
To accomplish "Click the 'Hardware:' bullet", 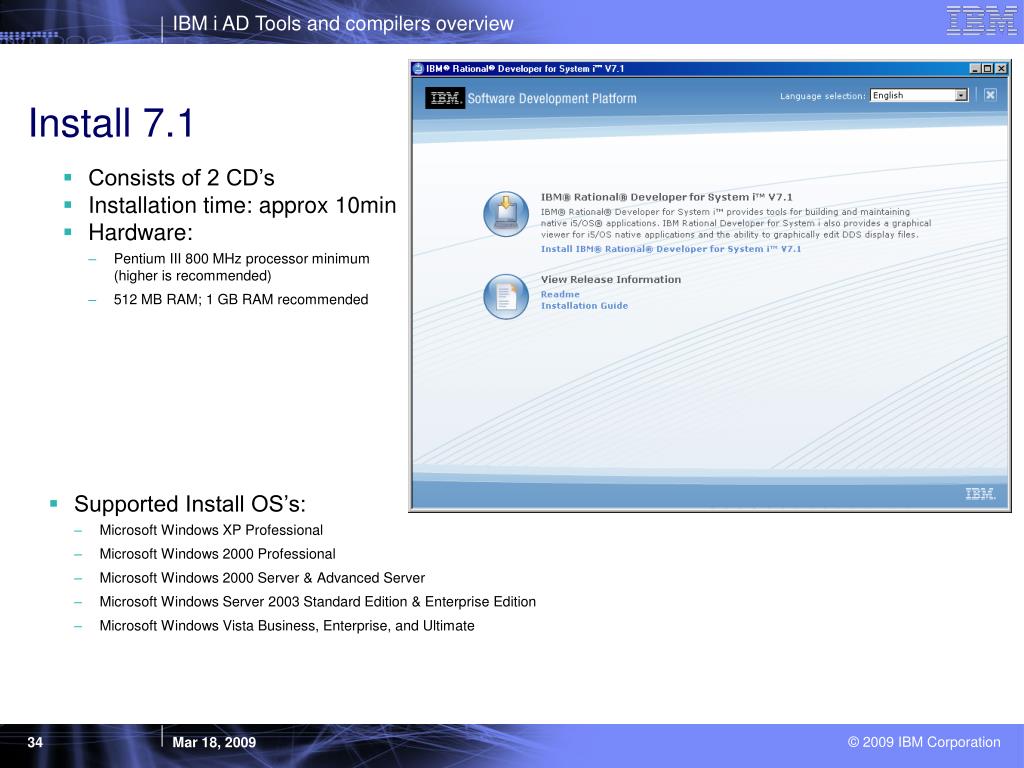I will click(x=140, y=232).
